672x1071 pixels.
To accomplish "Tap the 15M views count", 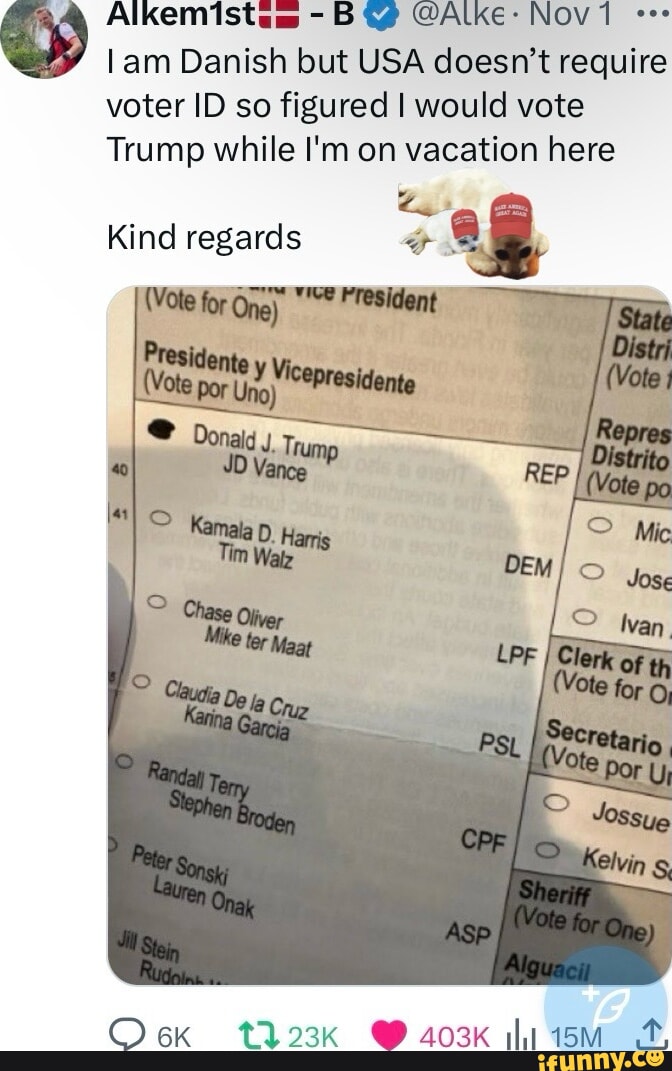I will tap(577, 1038).
